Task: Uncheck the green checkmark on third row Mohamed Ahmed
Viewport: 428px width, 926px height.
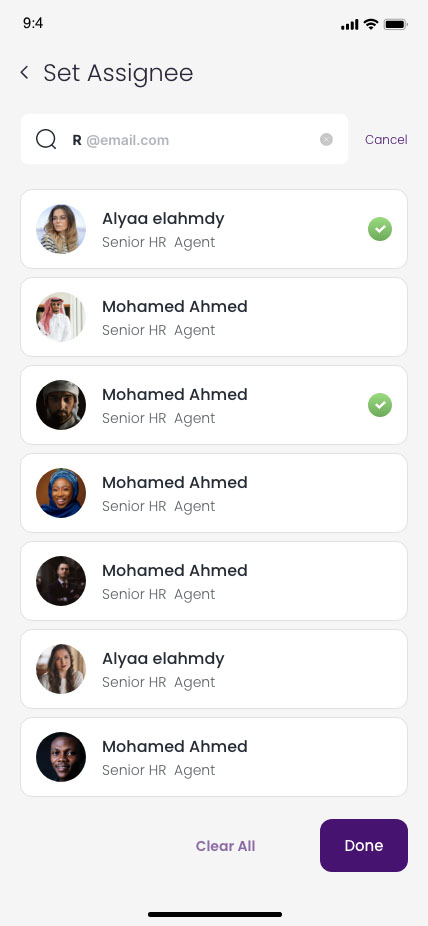Action: click(x=380, y=405)
